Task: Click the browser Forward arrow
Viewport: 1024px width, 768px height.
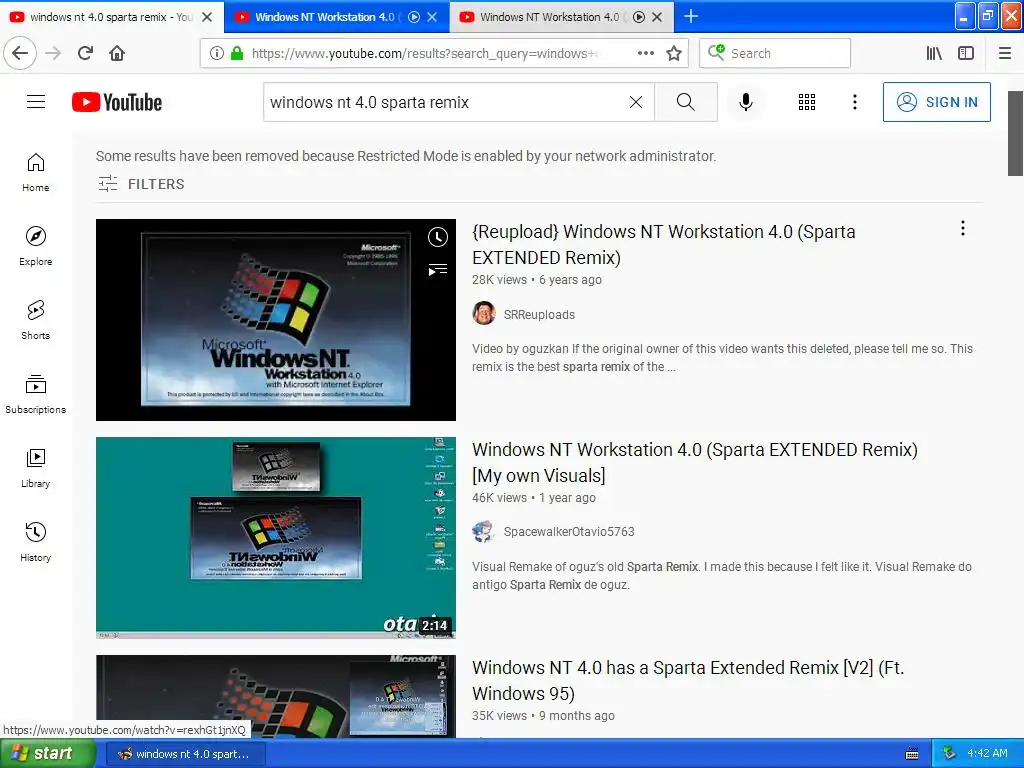Action: [53, 53]
